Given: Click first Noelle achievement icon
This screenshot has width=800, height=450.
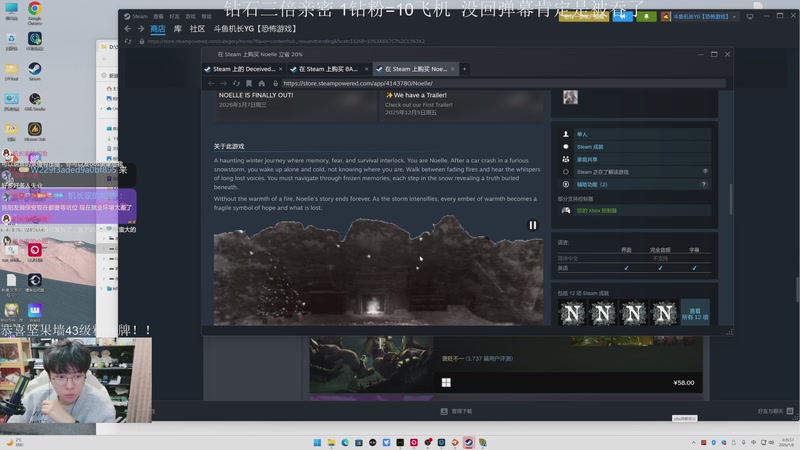Looking at the screenshot, I should pyautogui.click(x=572, y=313).
